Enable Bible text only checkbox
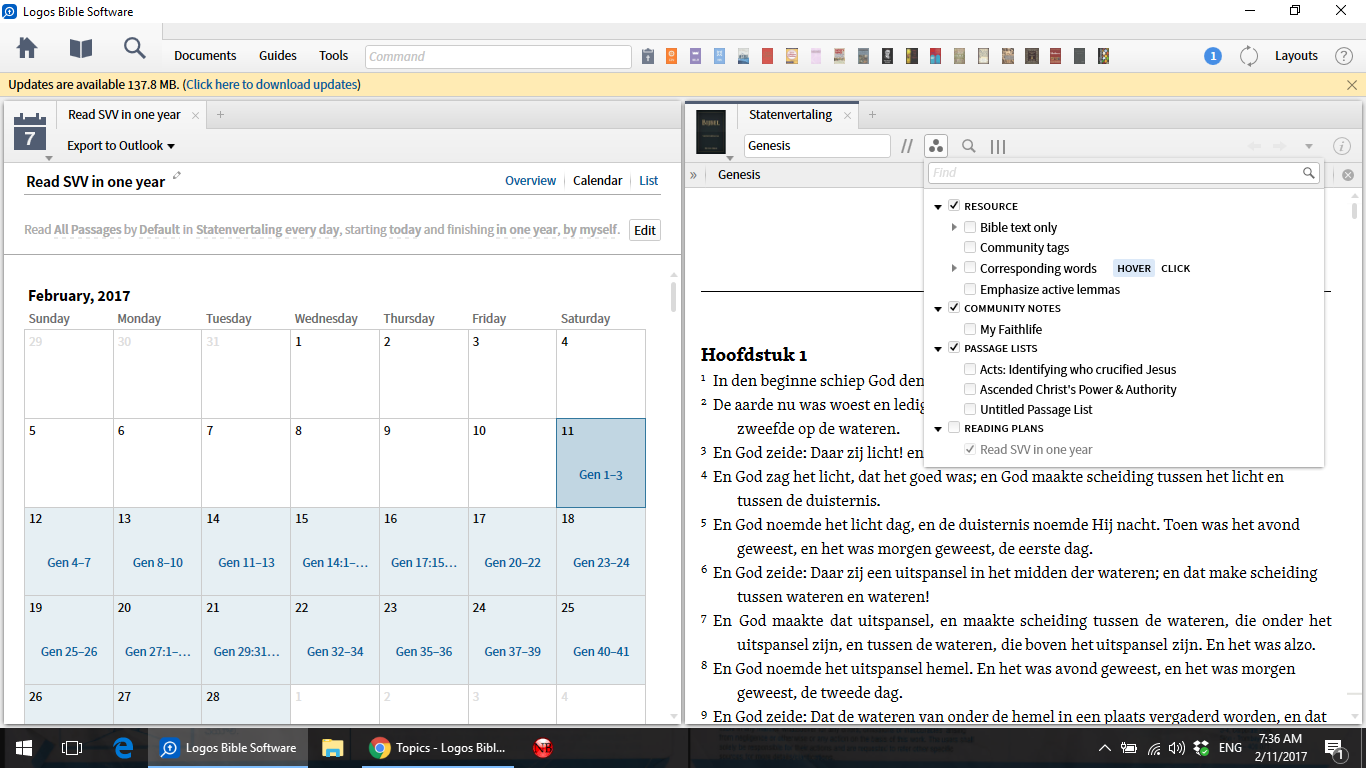Screen dimensions: 1366x768 (970, 227)
